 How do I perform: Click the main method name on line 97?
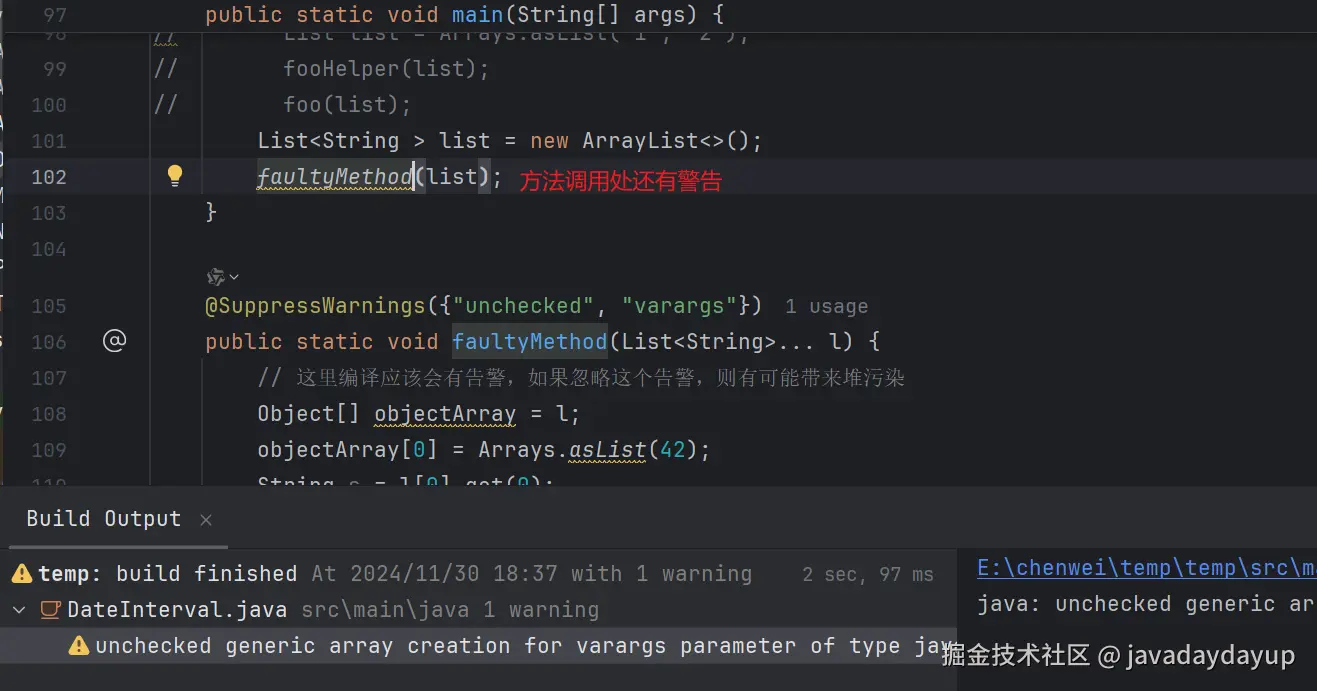coord(477,16)
